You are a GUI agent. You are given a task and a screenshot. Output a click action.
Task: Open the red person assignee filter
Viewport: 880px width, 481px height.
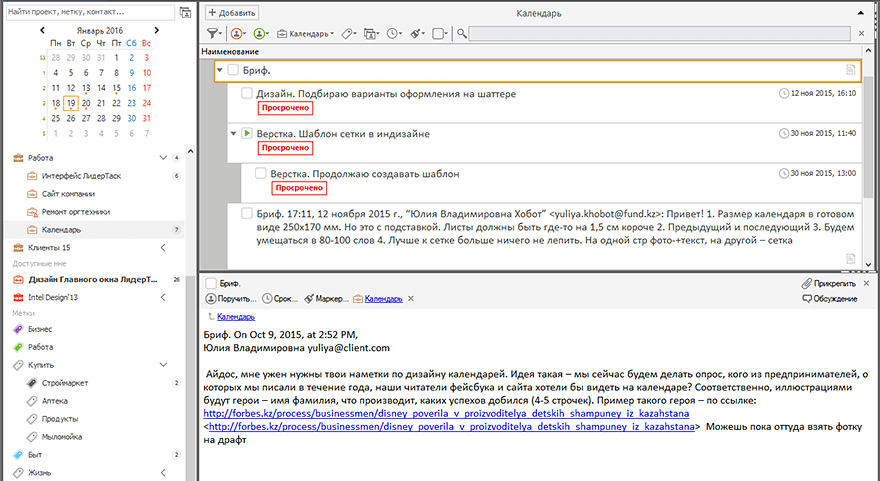[238, 34]
